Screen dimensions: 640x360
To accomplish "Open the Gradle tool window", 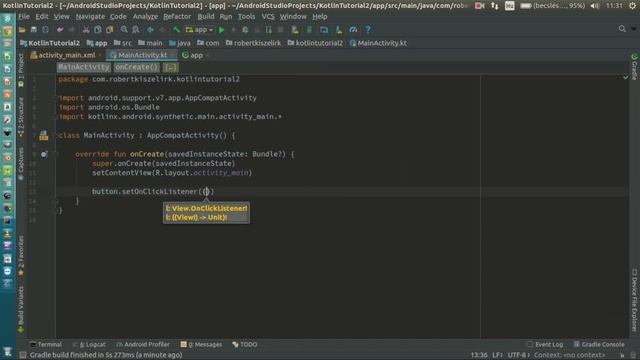I will (634, 67).
